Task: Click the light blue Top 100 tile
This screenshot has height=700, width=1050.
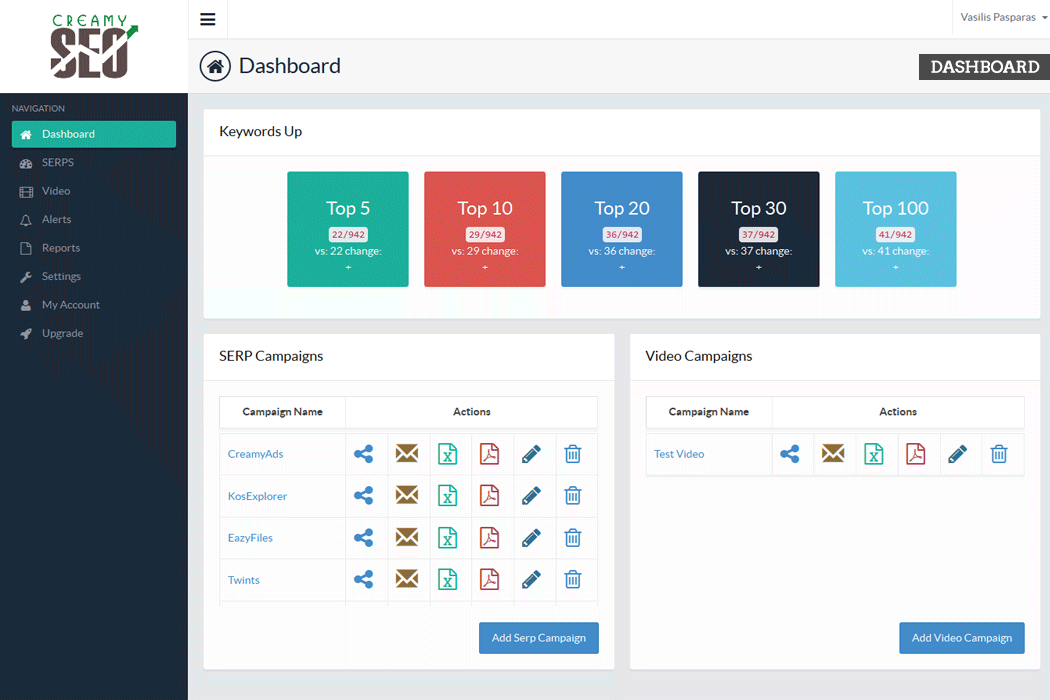Action: coord(895,229)
